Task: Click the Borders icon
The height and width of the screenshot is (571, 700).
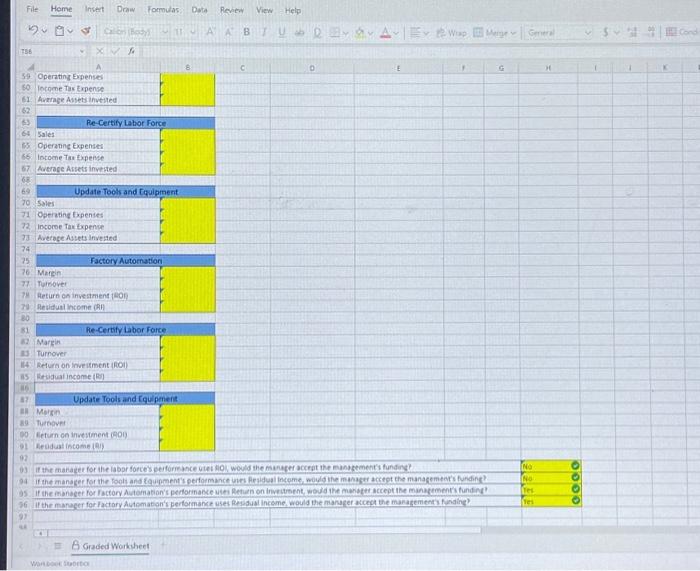Action: tap(335, 33)
